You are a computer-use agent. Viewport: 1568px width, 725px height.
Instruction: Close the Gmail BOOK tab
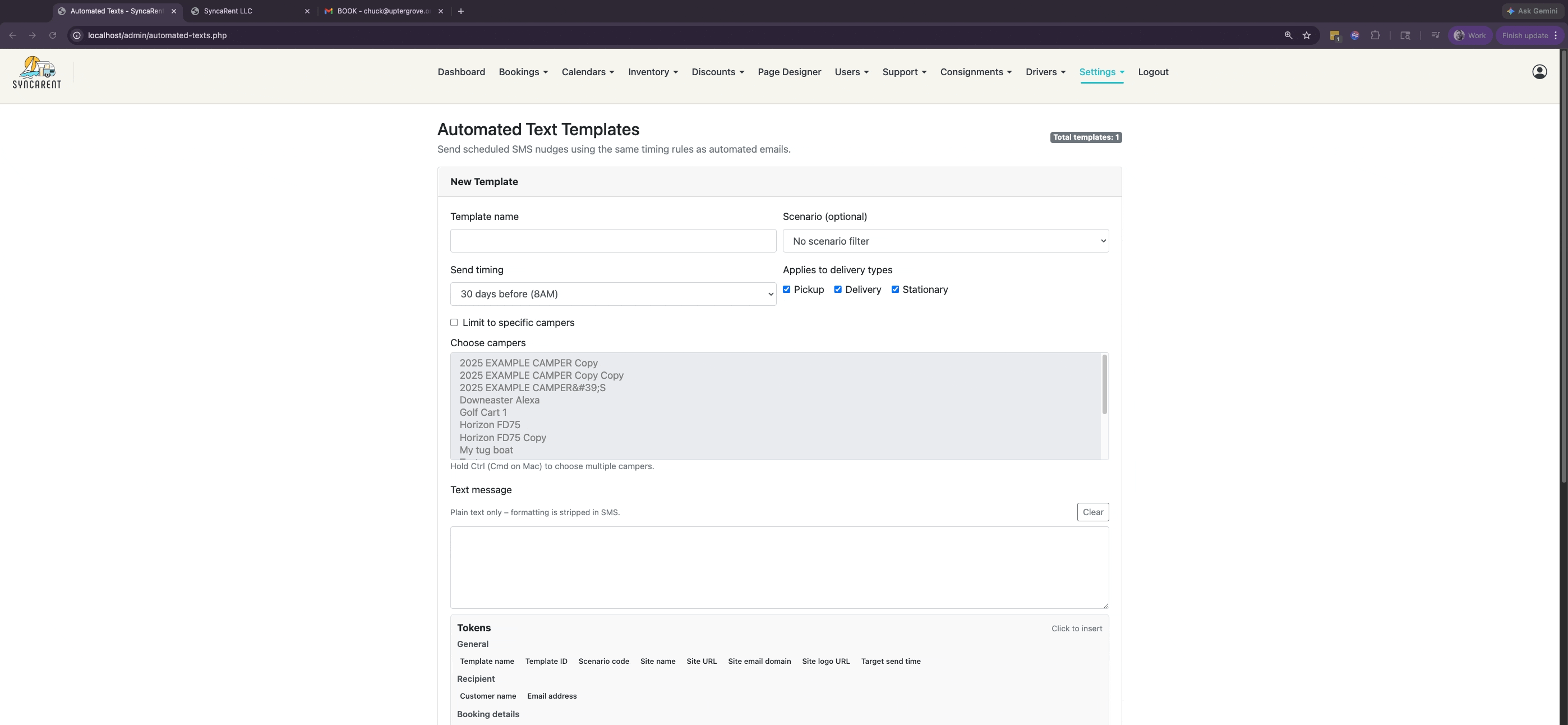click(441, 11)
